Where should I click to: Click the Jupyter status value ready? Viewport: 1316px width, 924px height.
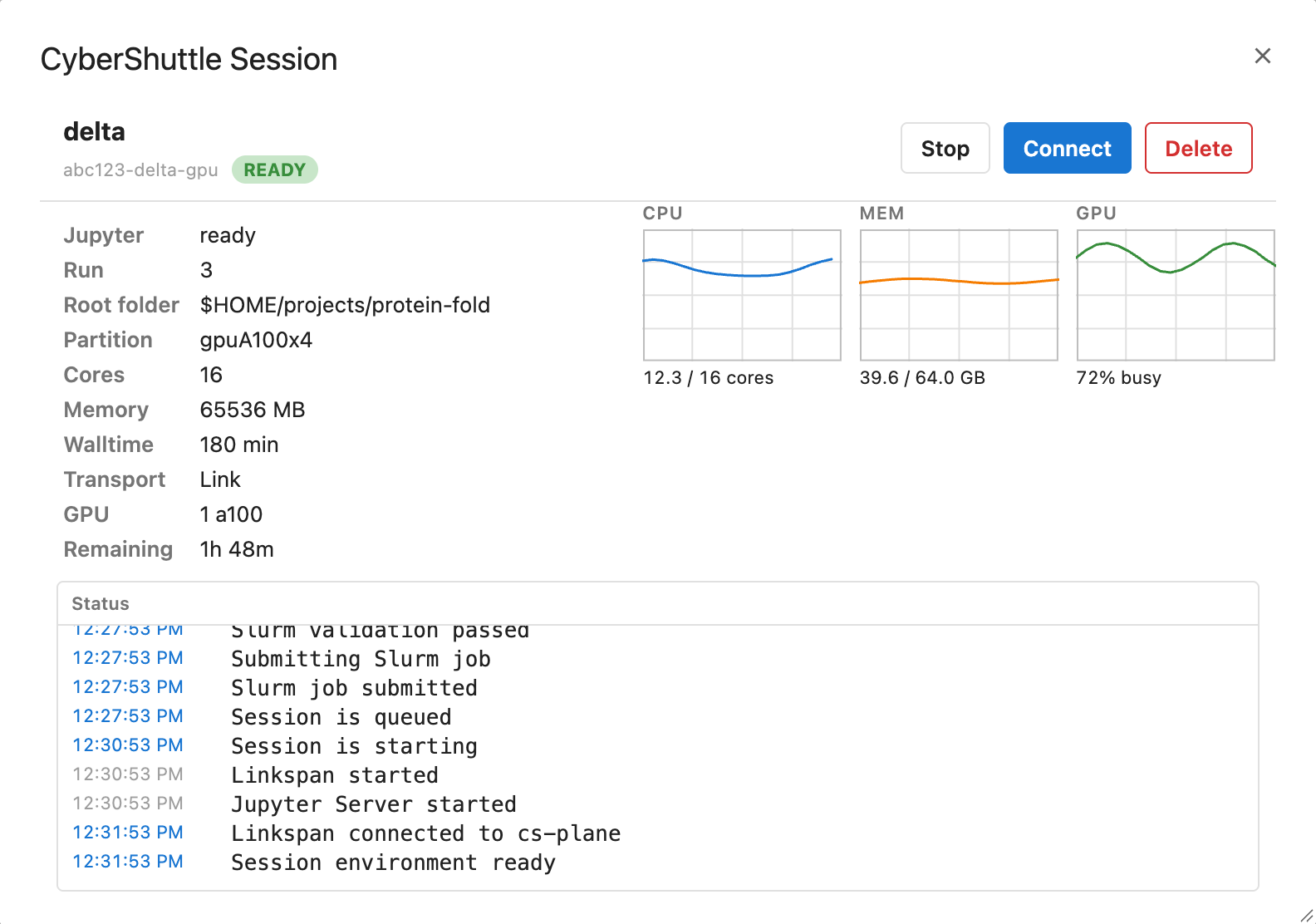pos(228,235)
